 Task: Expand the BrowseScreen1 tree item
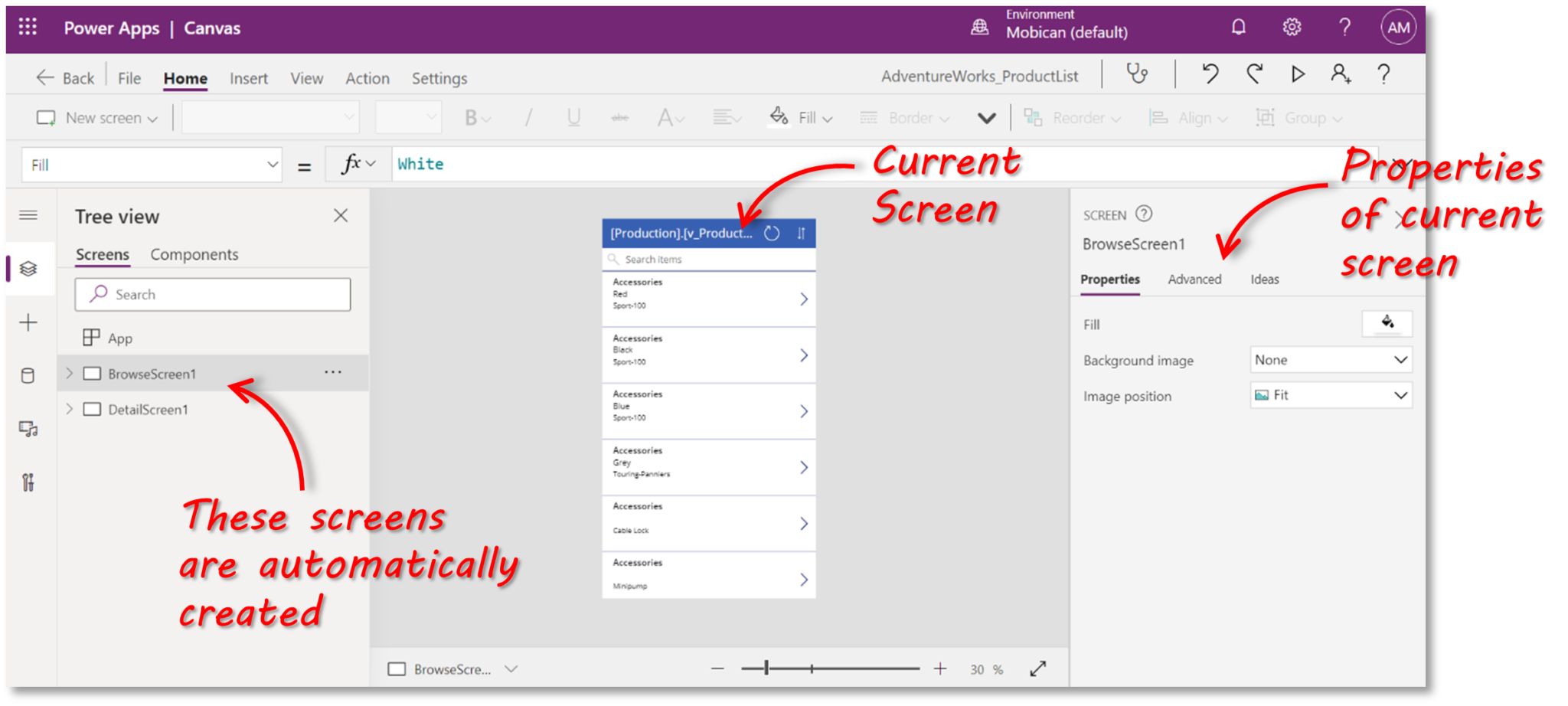[69, 373]
